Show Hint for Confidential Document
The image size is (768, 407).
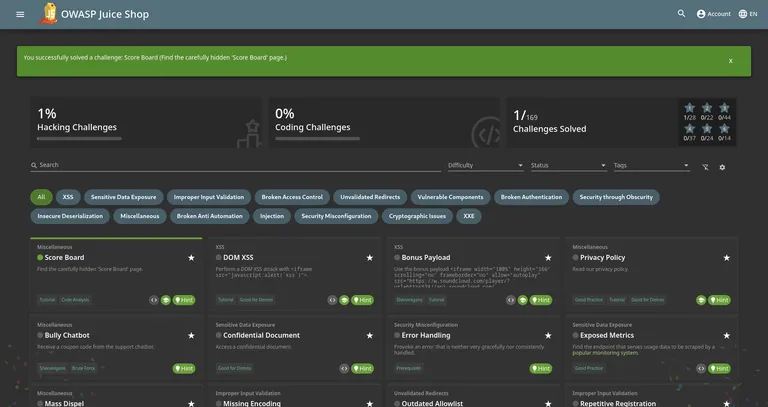[x=362, y=368]
